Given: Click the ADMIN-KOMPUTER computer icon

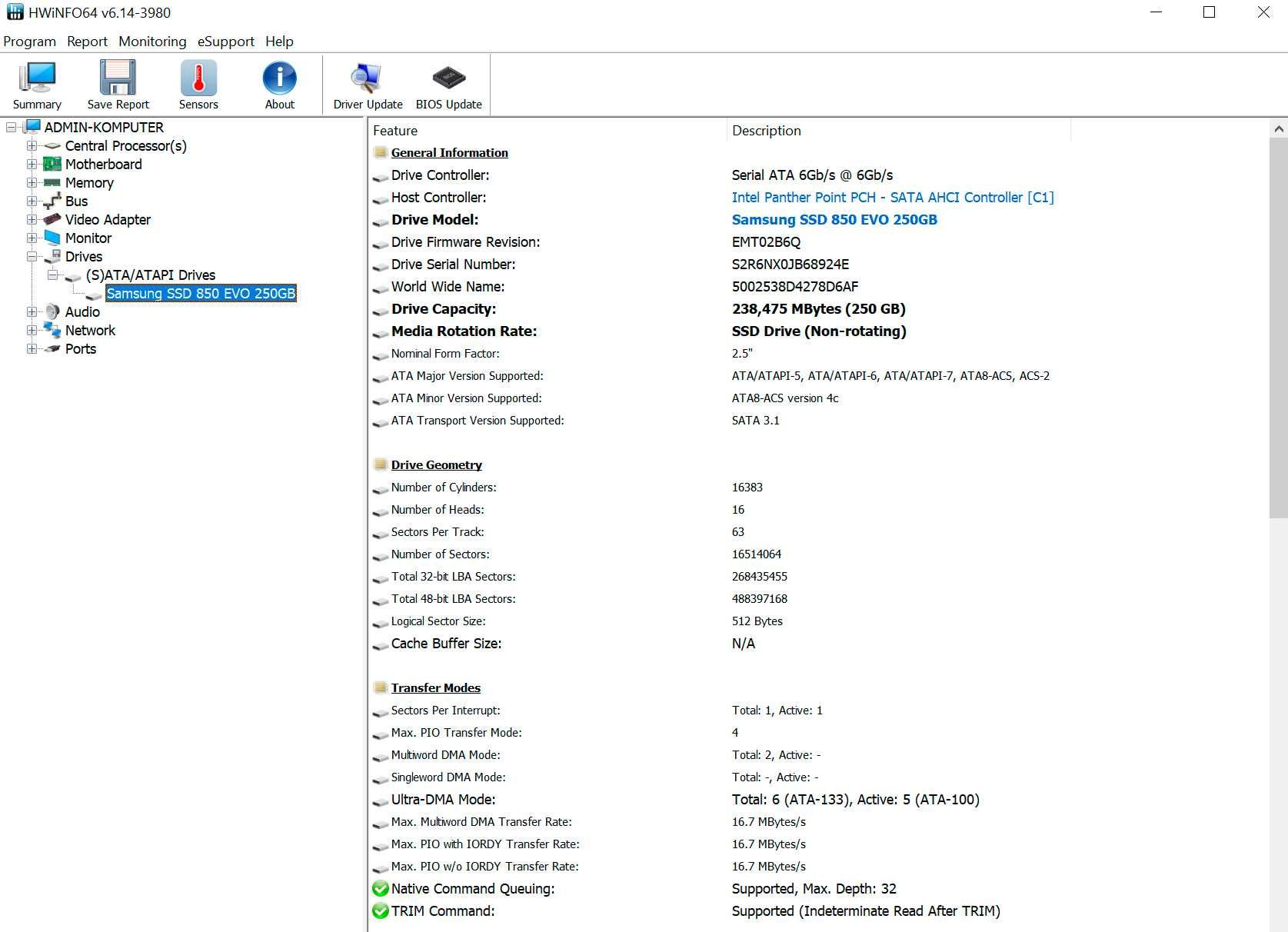Looking at the screenshot, I should (32, 127).
